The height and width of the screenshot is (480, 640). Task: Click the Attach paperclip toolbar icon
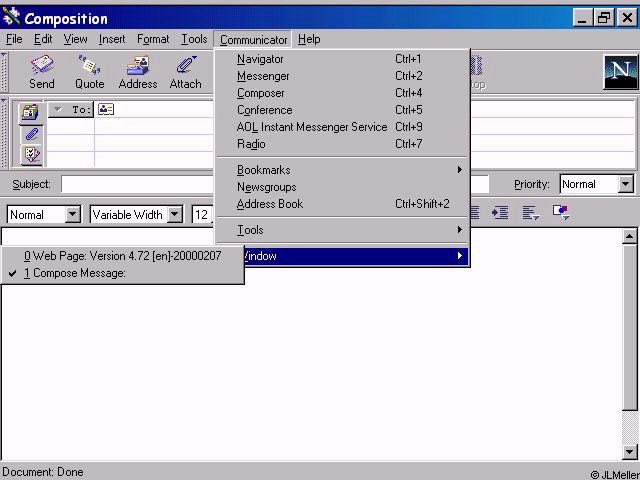[x=185, y=72]
